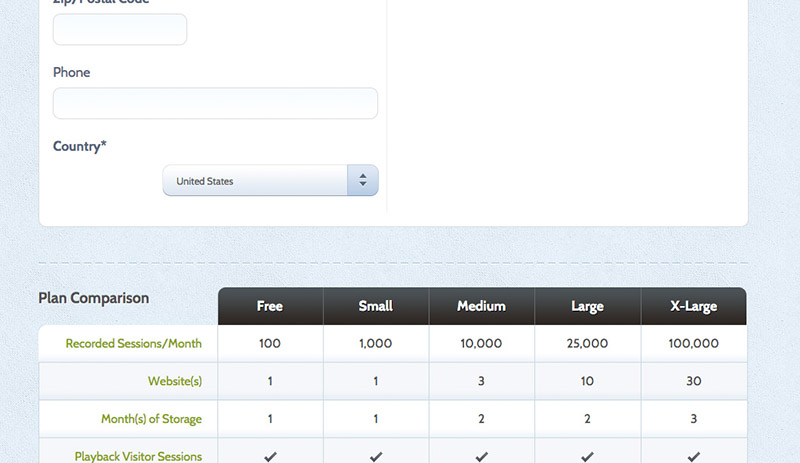Click the Small plan Playback Visitor Sessions checkmark
The width and height of the screenshot is (800, 463).
(376, 456)
